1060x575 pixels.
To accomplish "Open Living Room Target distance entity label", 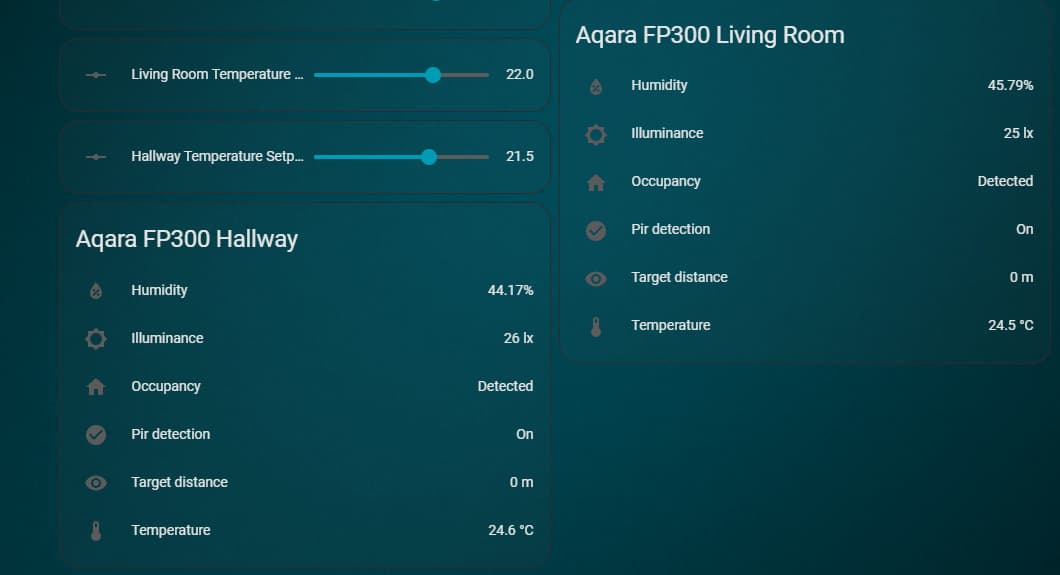I will (679, 277).
